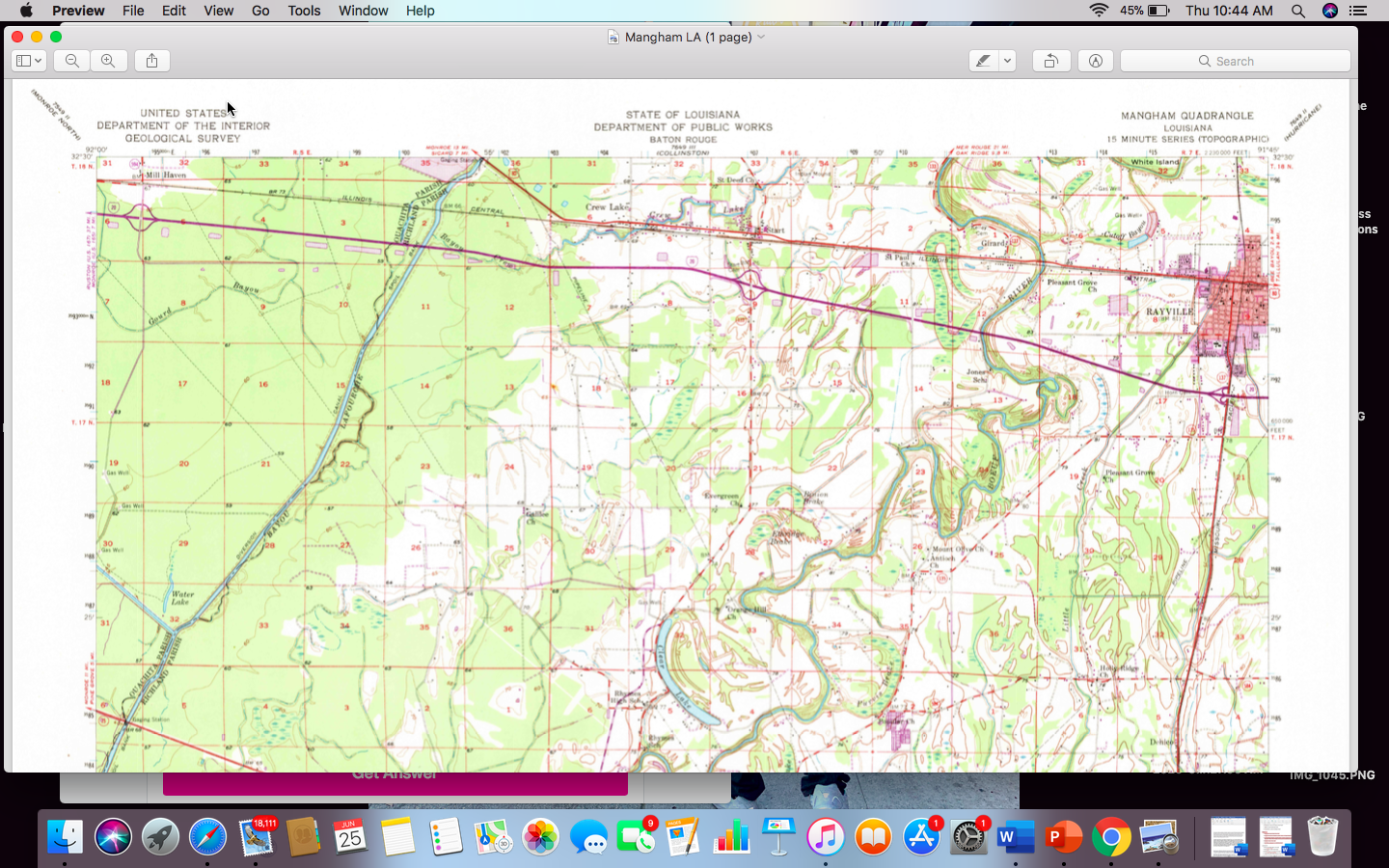Viewport: 1389px width, 868px height.
Task: Open Microsoft Word from the Dock
Action: coord(1015,837)
